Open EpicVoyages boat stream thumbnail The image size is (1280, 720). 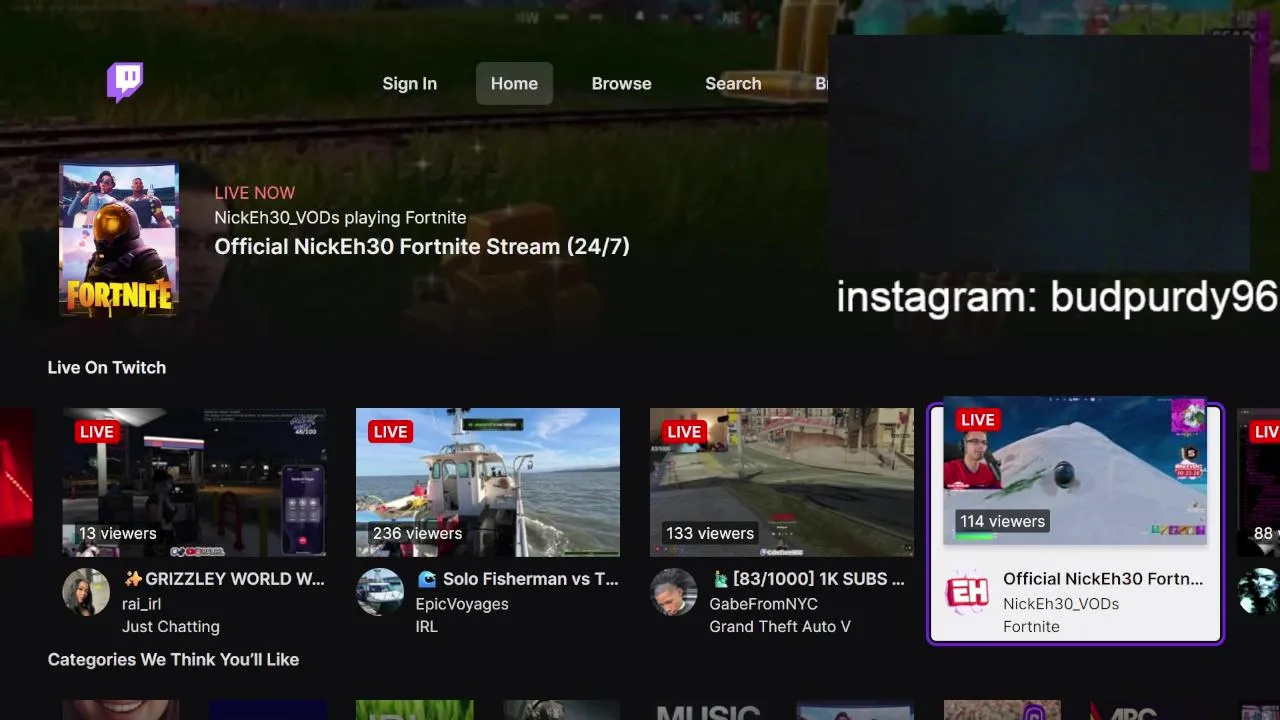click(488, 482)
